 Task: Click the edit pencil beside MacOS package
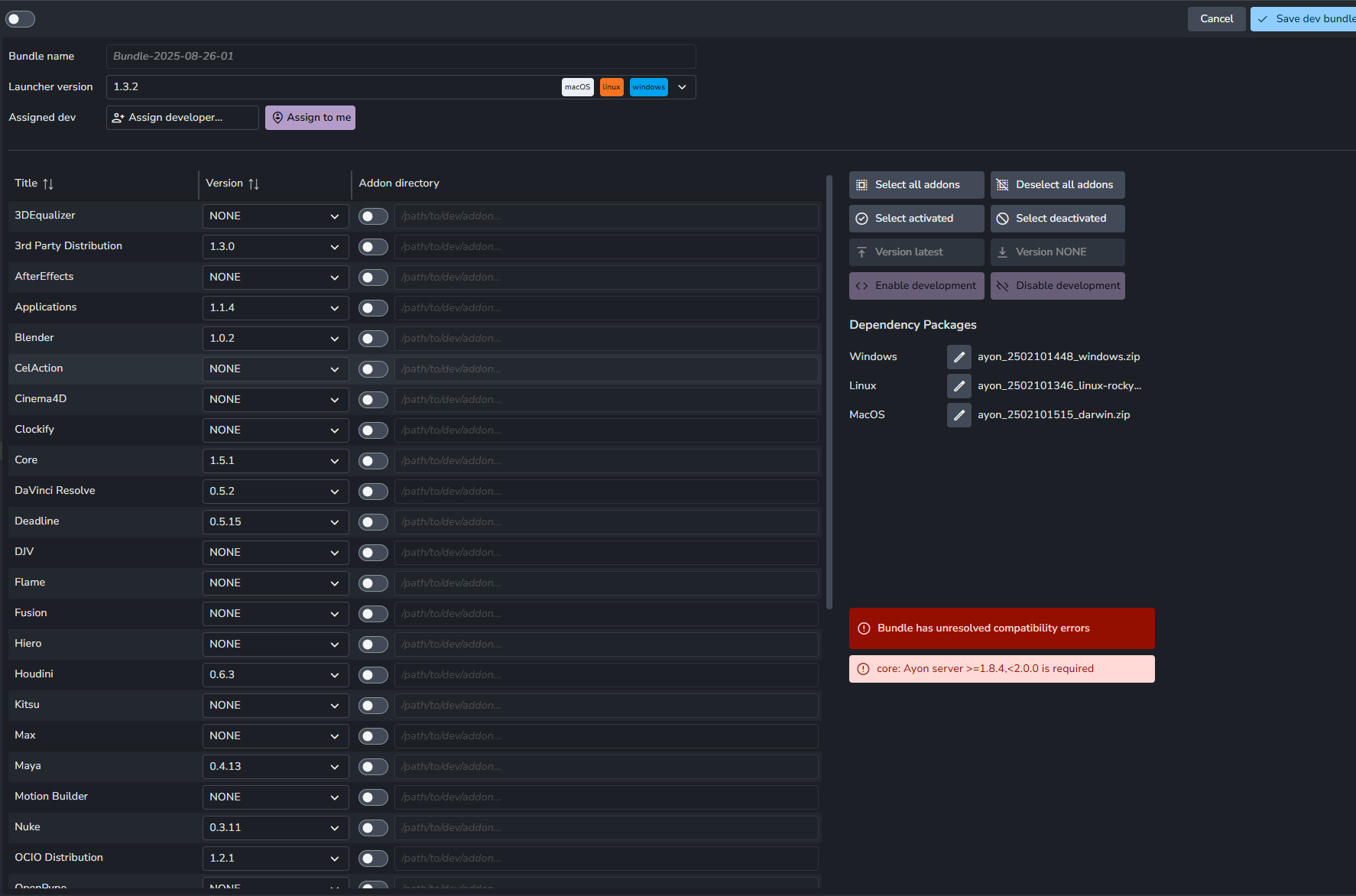[x=959, y=415]
